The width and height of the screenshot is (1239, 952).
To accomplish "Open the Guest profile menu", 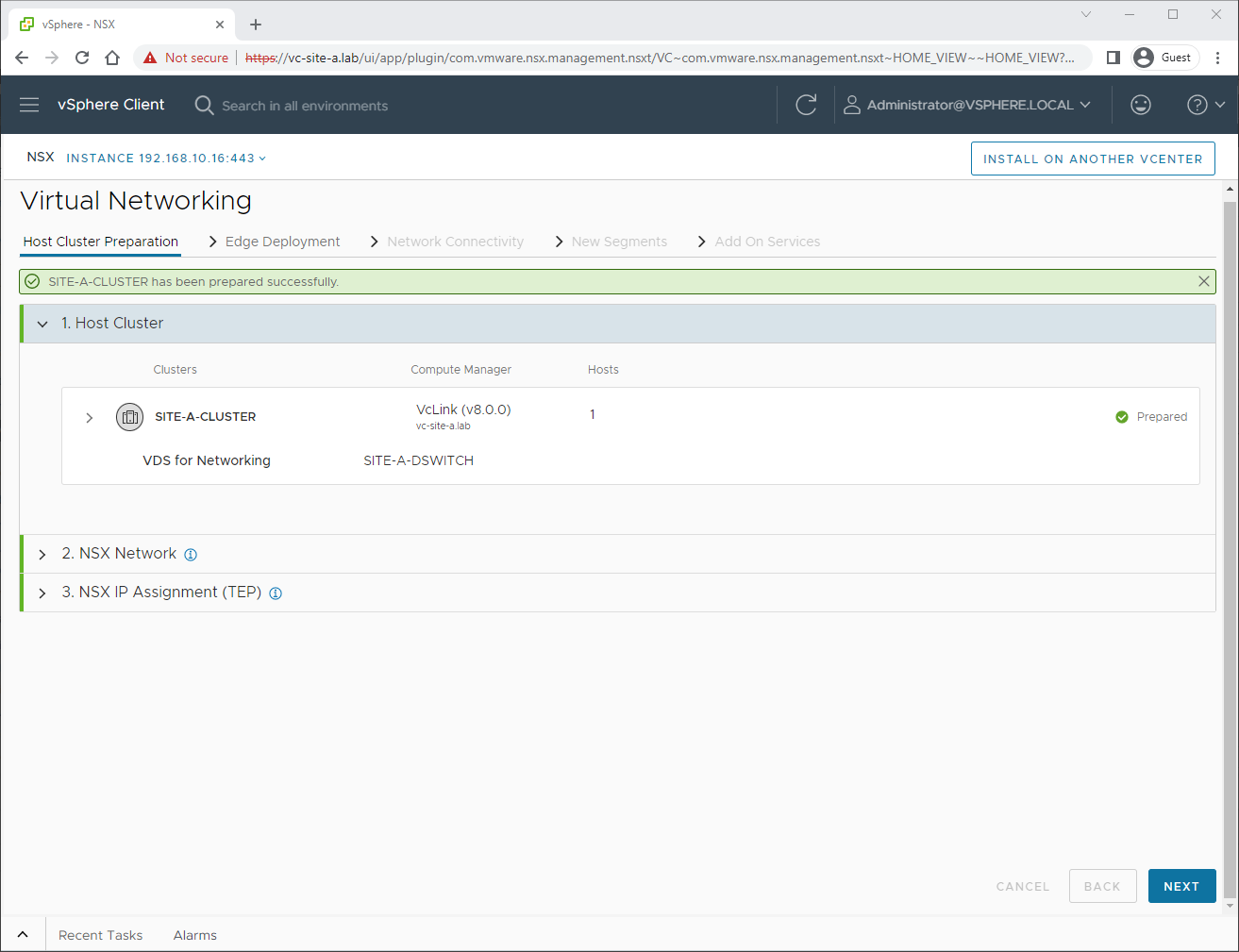I will coord(1165,58).
